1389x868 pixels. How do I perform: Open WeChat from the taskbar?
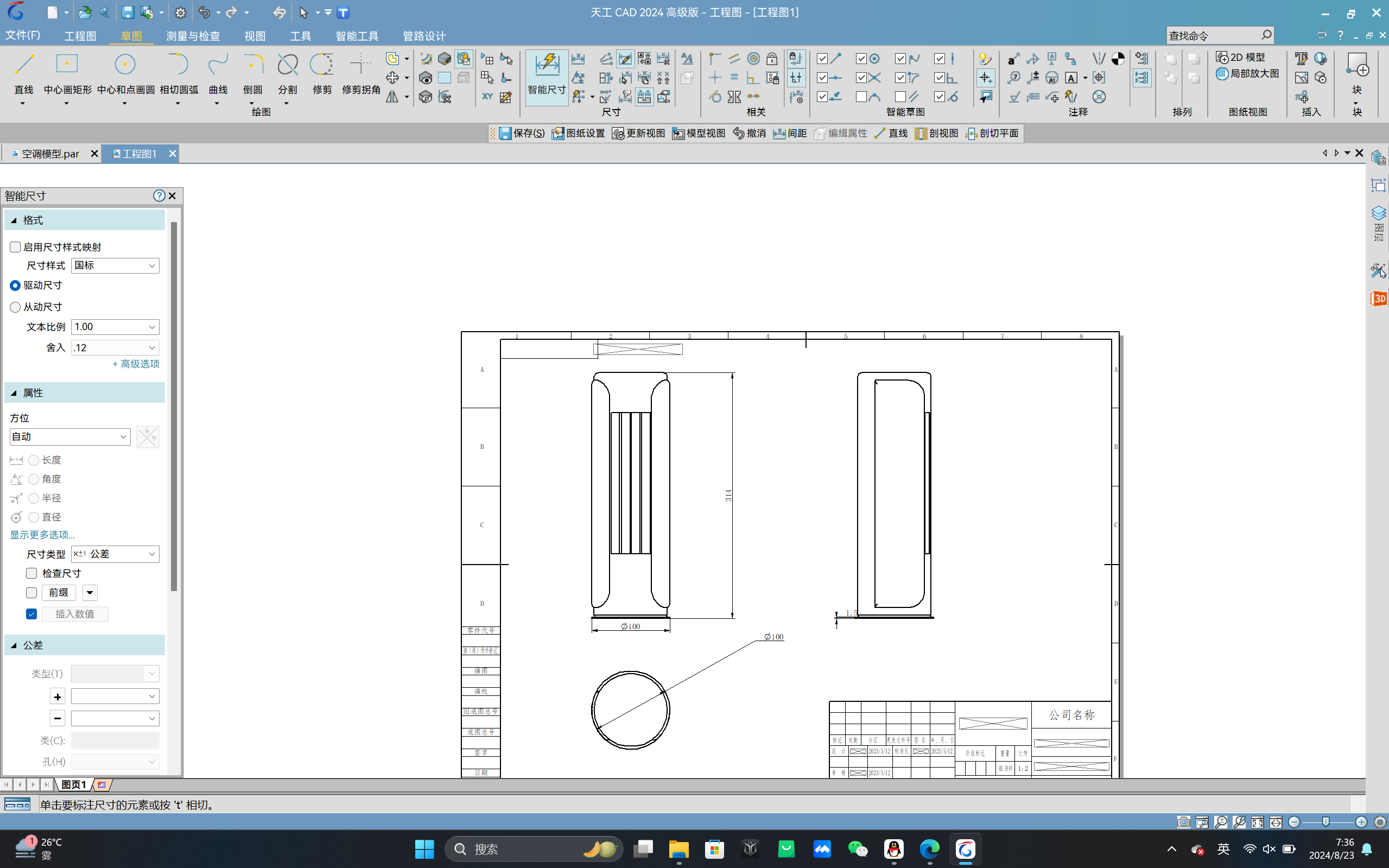(x=858, y=849)
